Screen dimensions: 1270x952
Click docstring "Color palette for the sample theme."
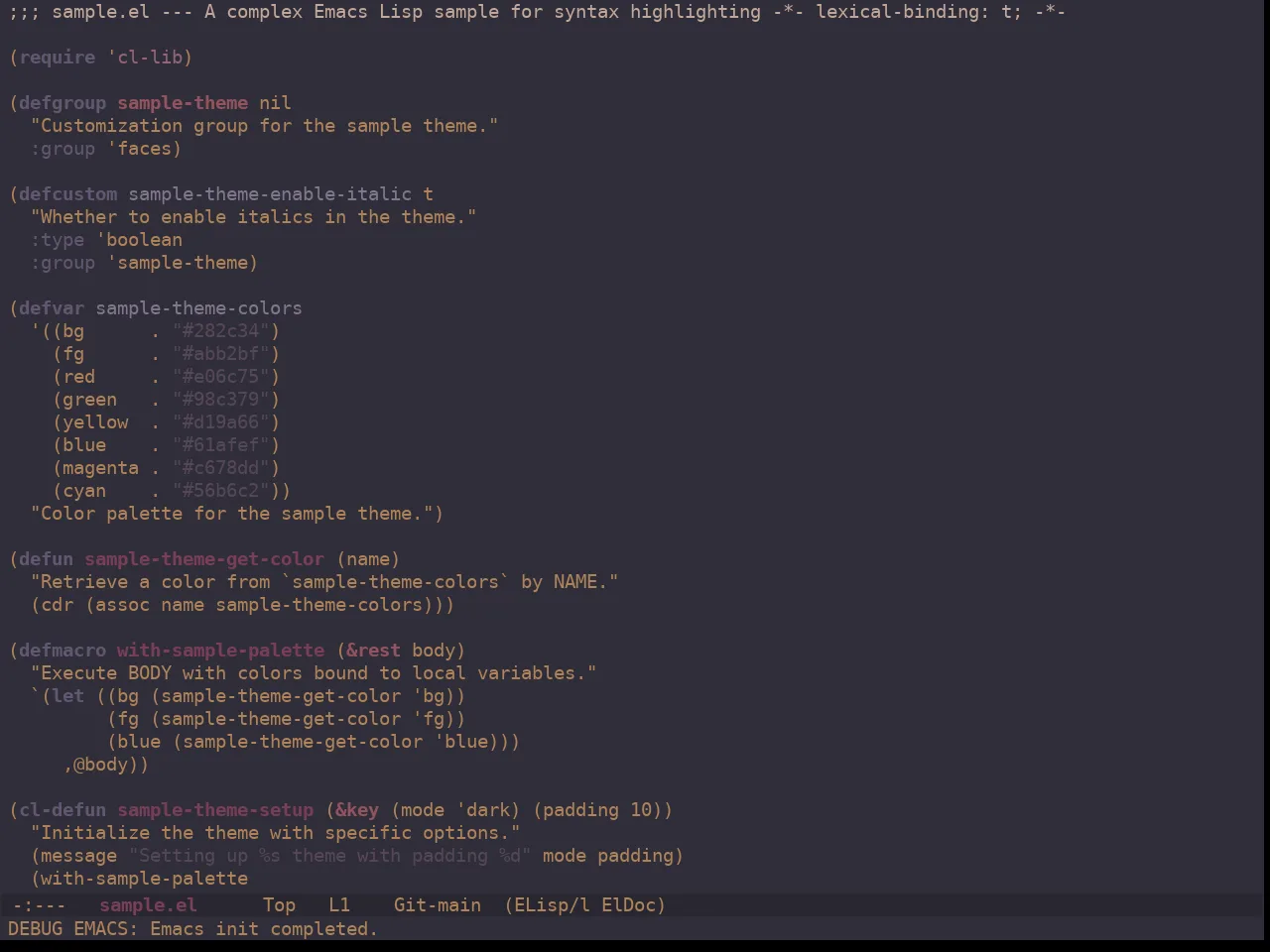tap(232, 514)
